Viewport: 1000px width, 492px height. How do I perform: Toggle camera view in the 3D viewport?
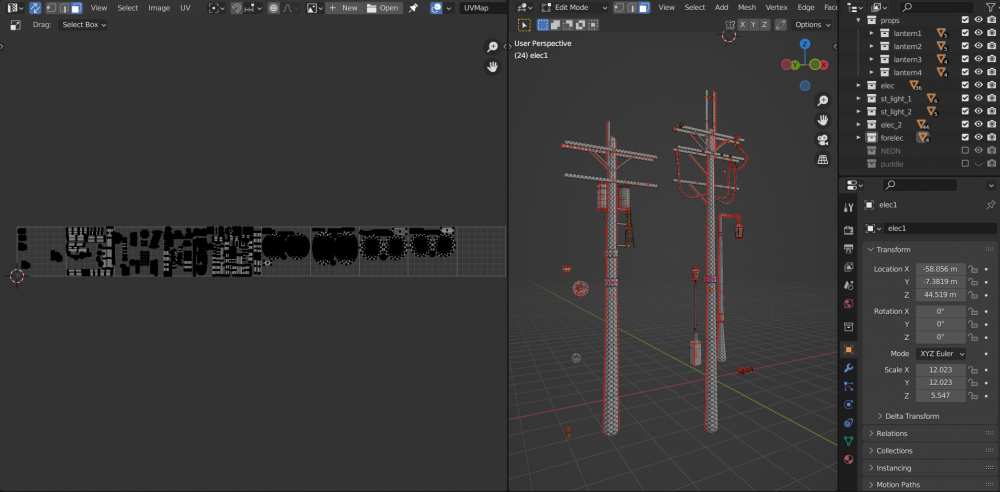(x=822, y=139)
